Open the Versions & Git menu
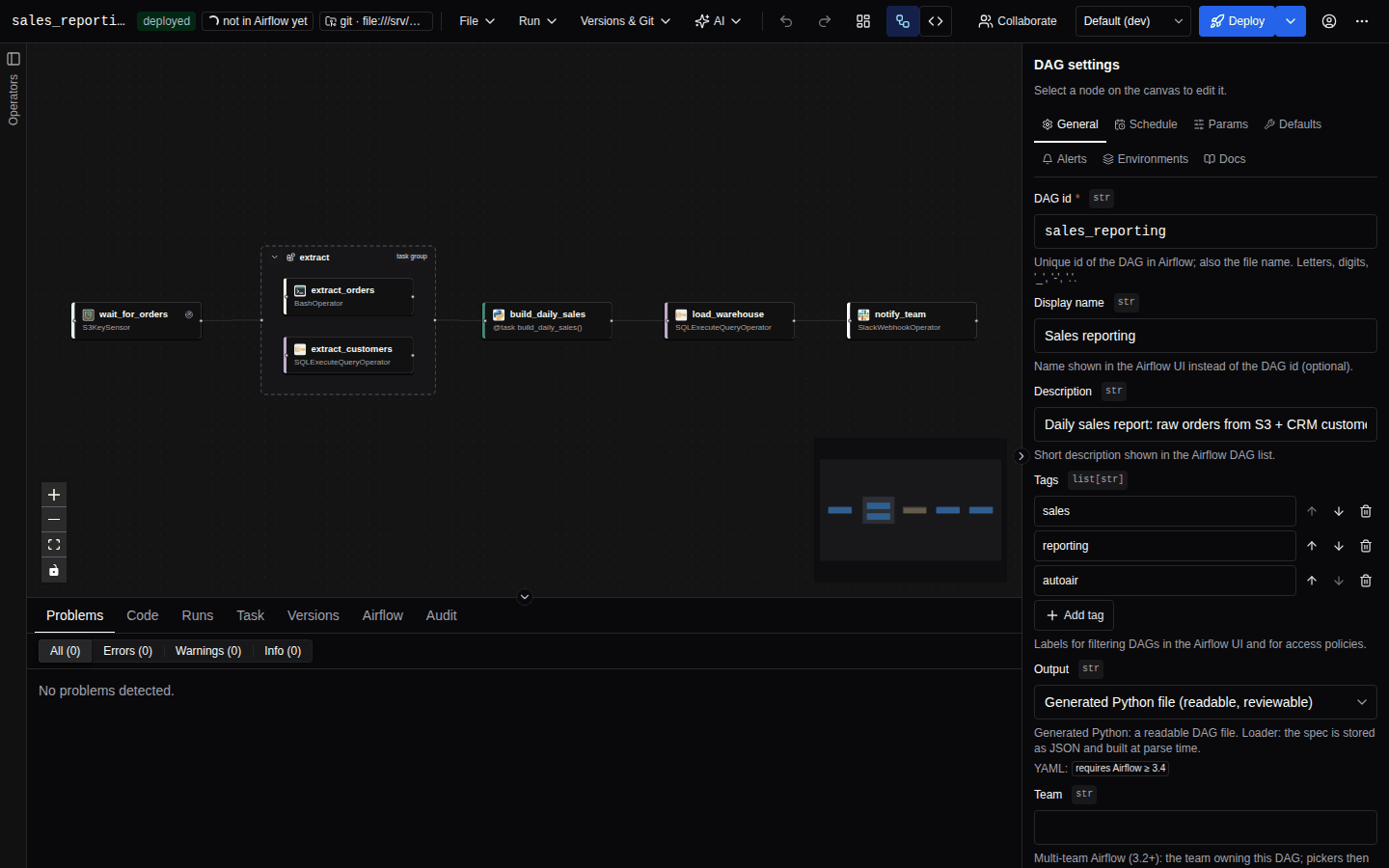This screenshot has width=1389, height=868. (x=625, y=21)
